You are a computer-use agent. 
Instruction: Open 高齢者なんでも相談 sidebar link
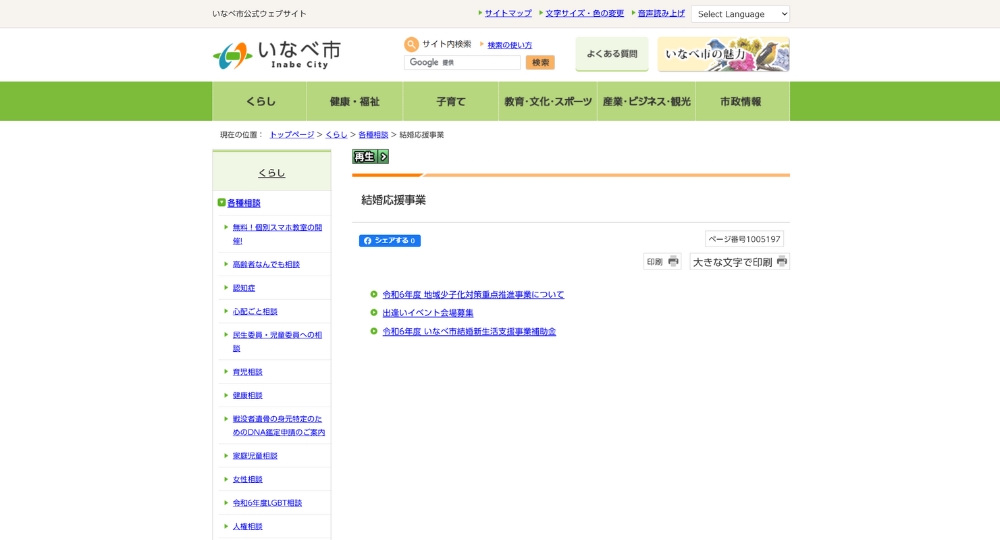click(x=266, y=264)
